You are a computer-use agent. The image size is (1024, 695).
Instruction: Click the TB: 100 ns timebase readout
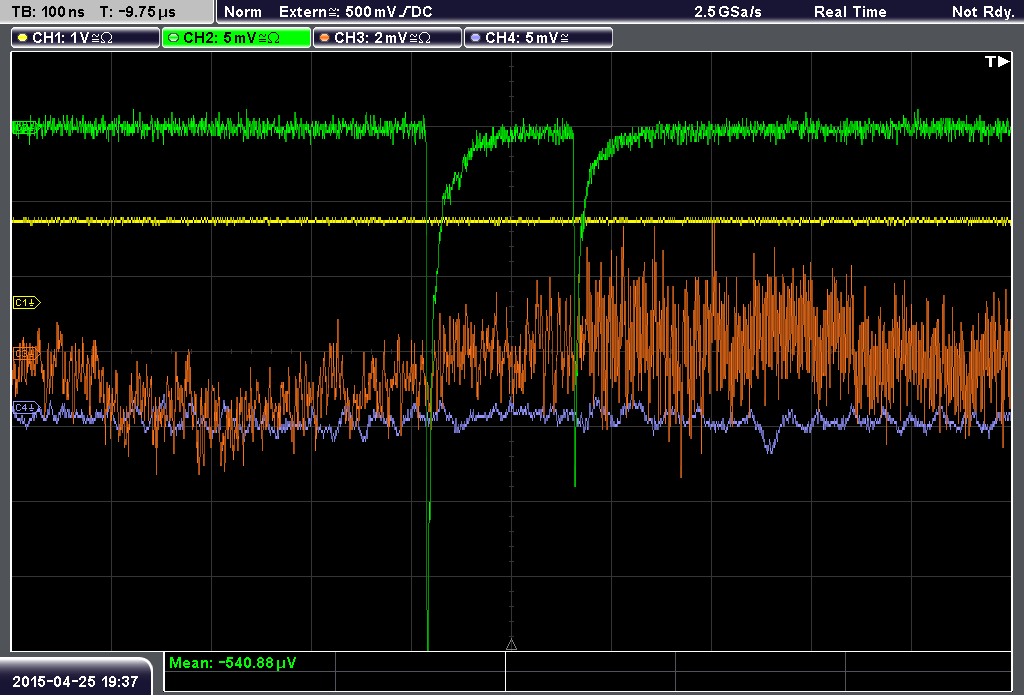48,12
